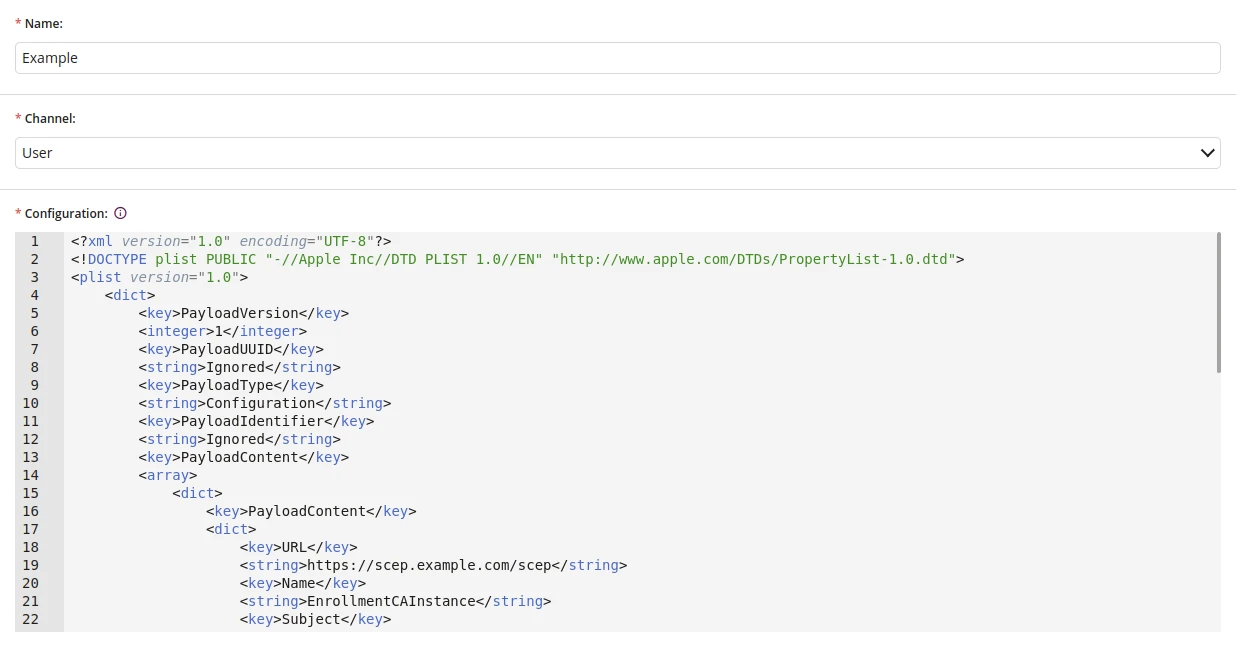Viewport: 1236px width, 652px height.
Task: Click the Ignored string on line 8
Action: click(240, 367)
